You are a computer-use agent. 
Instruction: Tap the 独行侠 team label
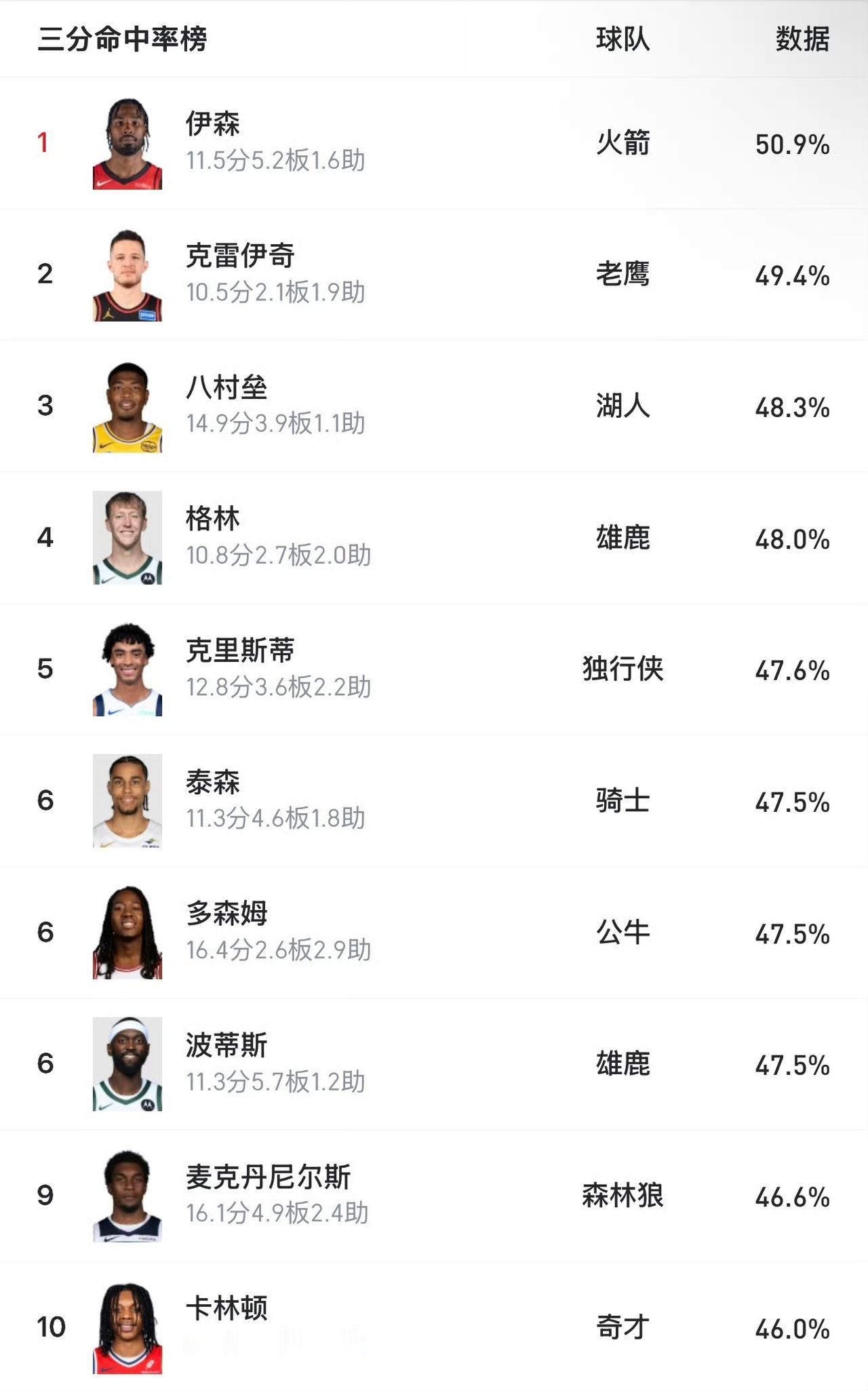click(x=623, y=669)
